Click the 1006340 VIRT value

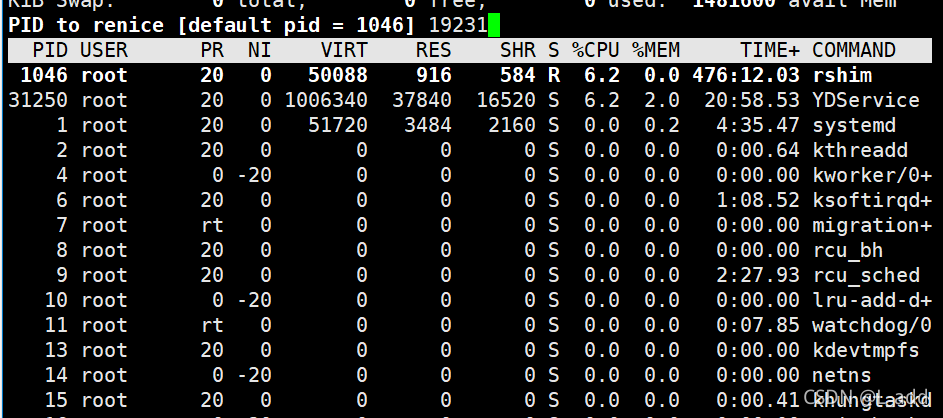326,100
